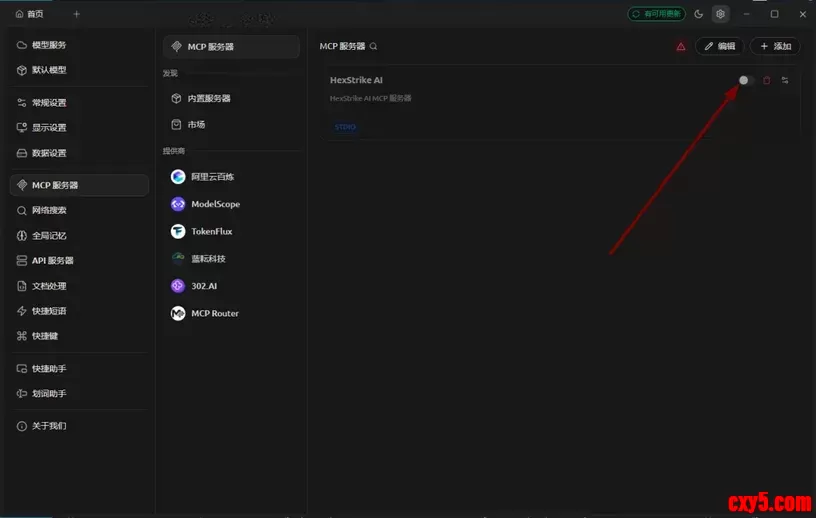This screenshot has height=518, width=816.
Task: Go to 网络搜索 settings
Action: pos(49,210)
